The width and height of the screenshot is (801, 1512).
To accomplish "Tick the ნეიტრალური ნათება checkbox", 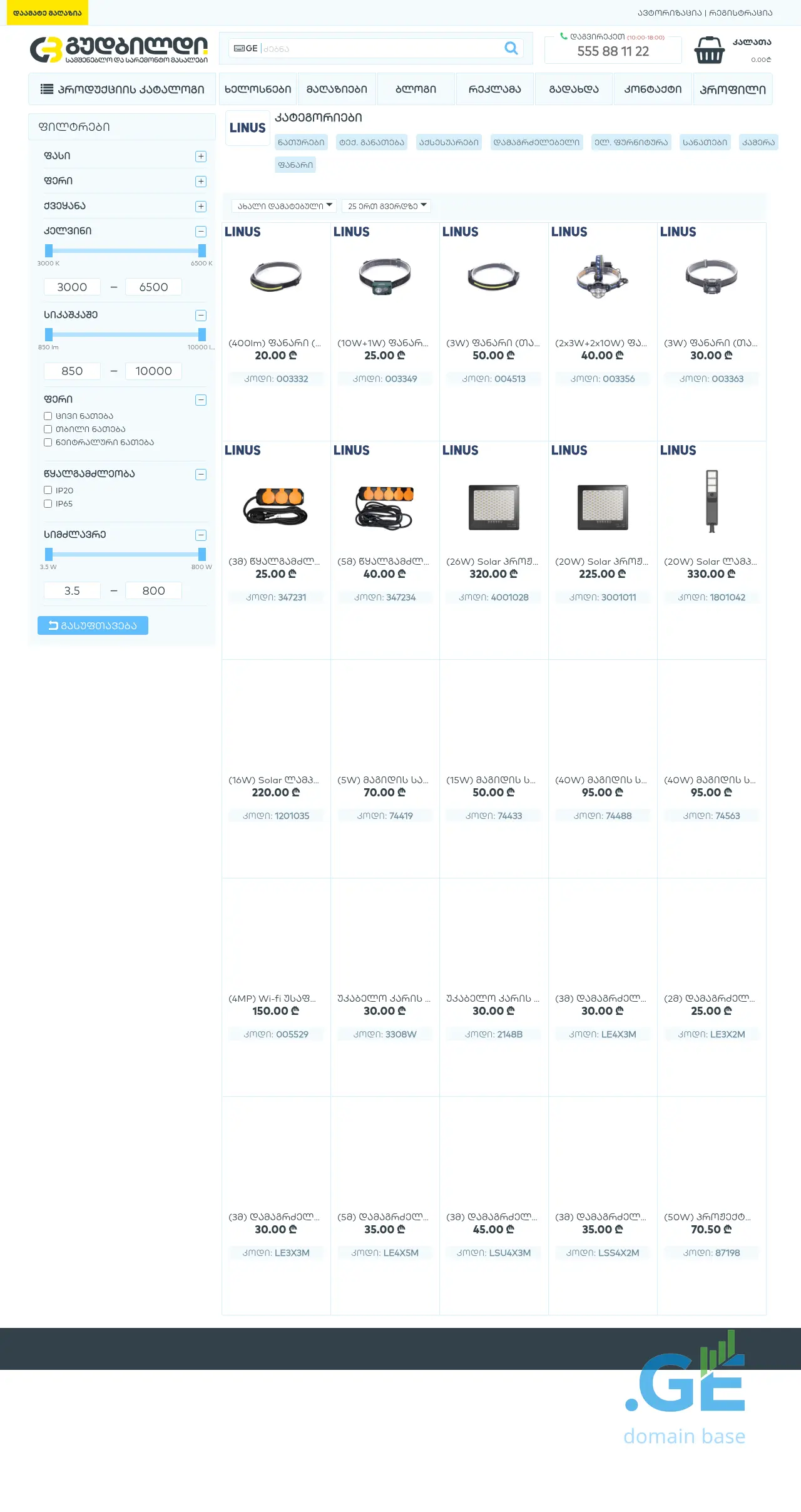I will (x=48, y=442).
